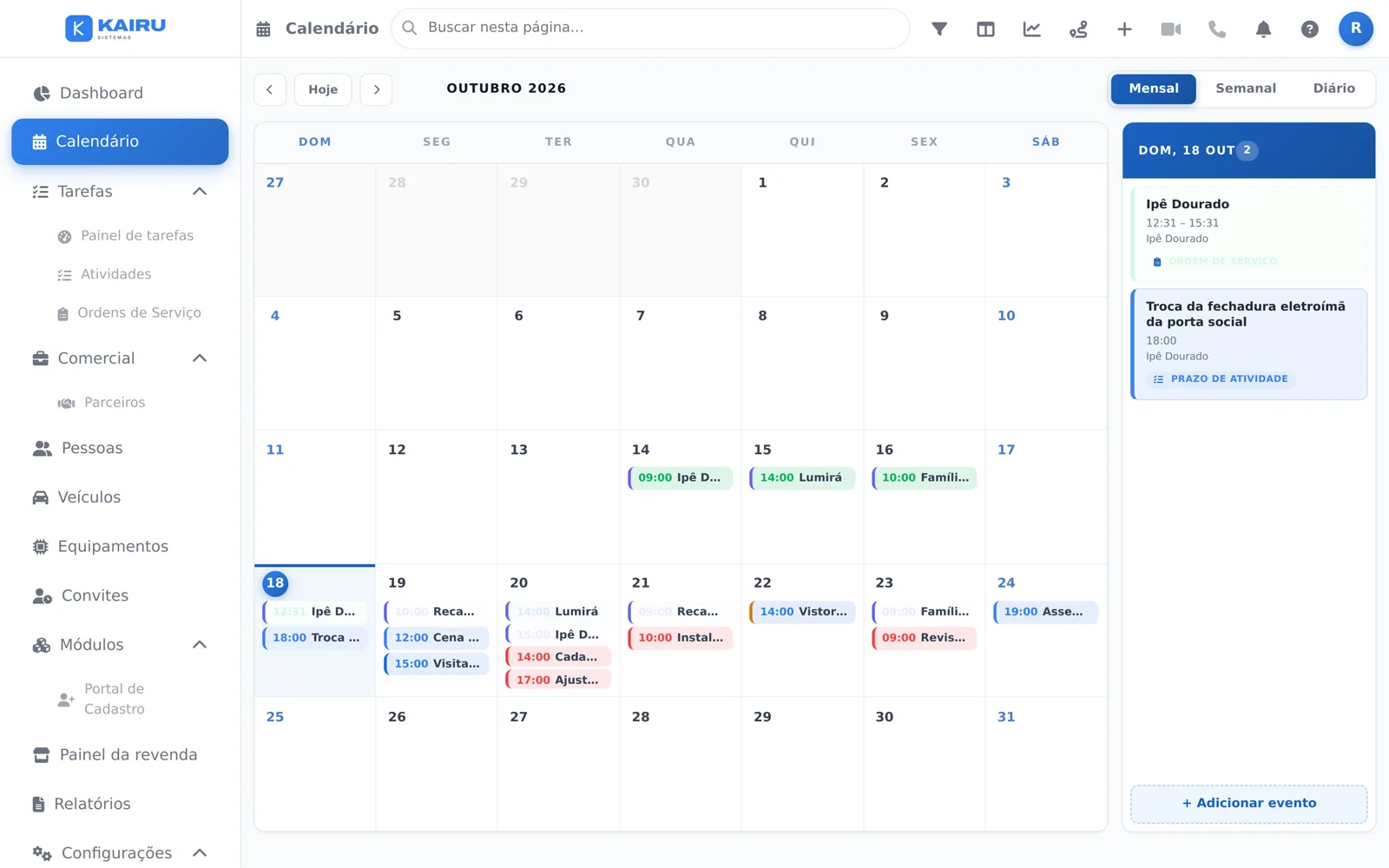Image resolution: width=1389 pixels, height=868 pixels.
Task: Open 15:00 Visita event on day 19
Action: coord(437,664)
